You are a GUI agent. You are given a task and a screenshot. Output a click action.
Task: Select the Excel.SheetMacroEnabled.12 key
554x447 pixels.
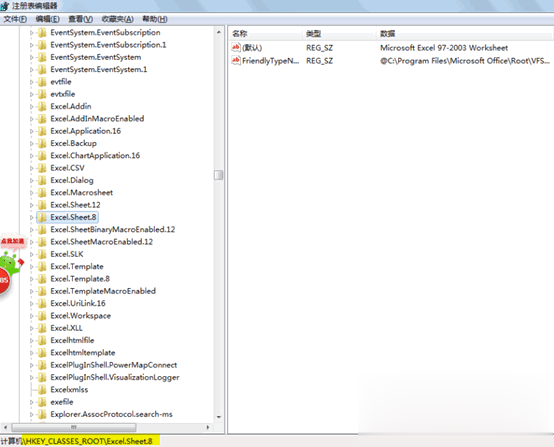[102, 242]
